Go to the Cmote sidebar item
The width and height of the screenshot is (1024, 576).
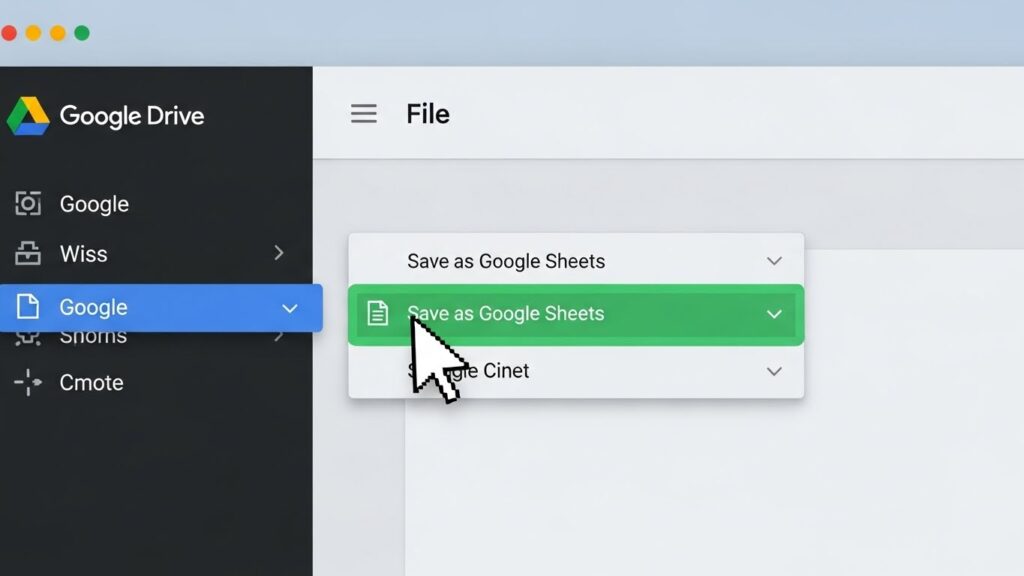[x=92, y=382]
